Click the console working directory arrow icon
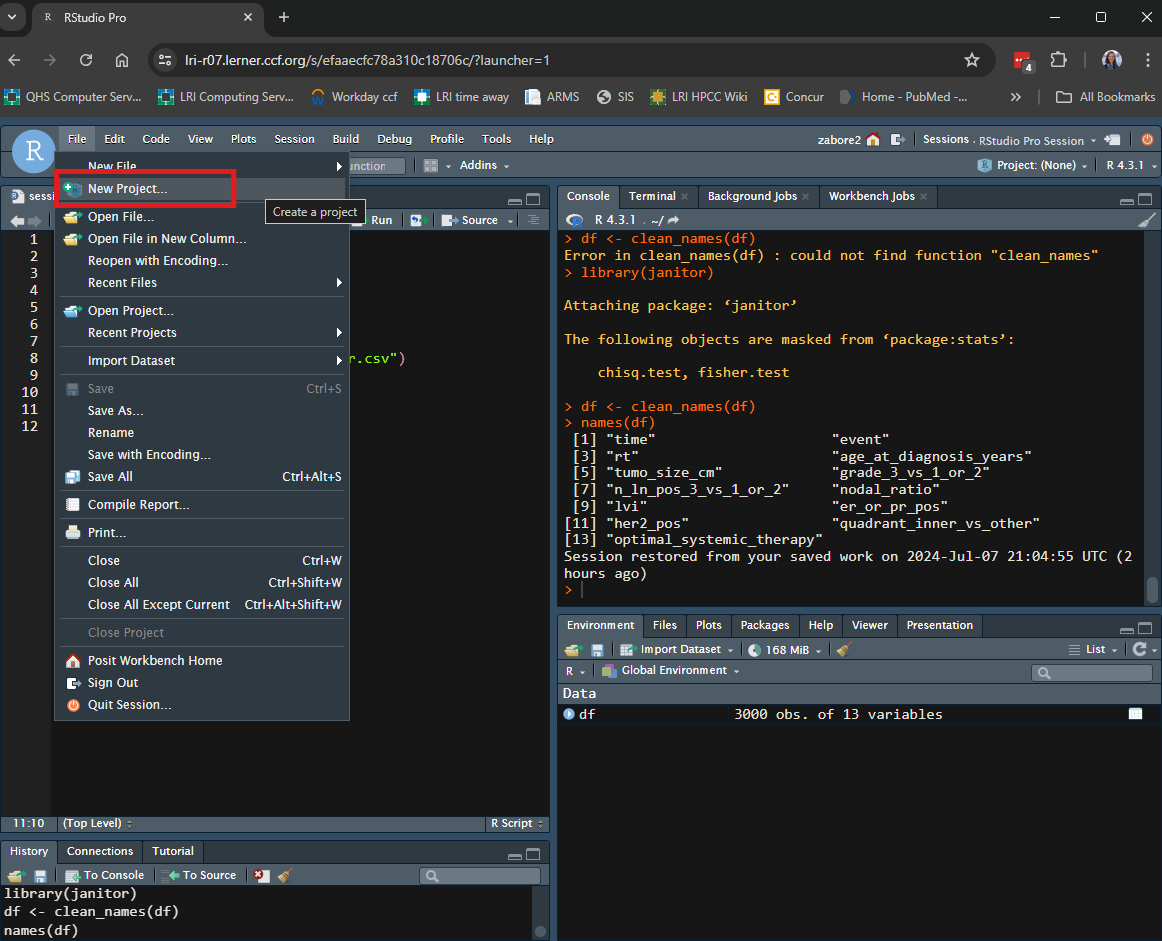Image resolution: width=1162 pixels, height=941 pixels. point(673,220)
